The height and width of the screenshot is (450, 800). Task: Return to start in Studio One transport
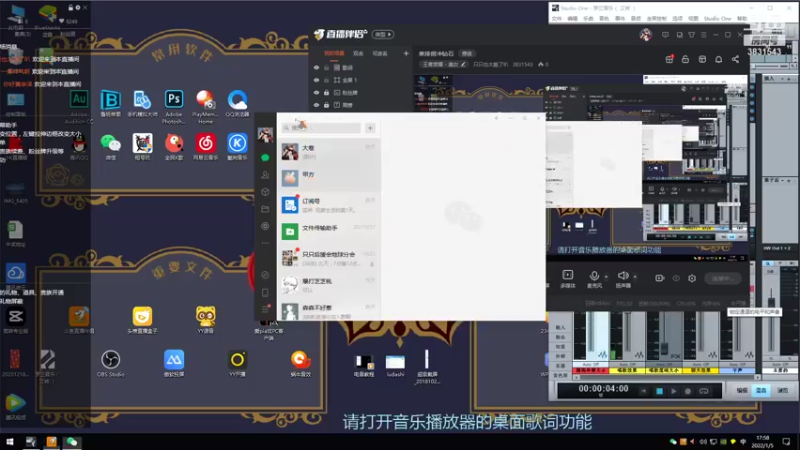pyautogui.click(x=643, y=391)
